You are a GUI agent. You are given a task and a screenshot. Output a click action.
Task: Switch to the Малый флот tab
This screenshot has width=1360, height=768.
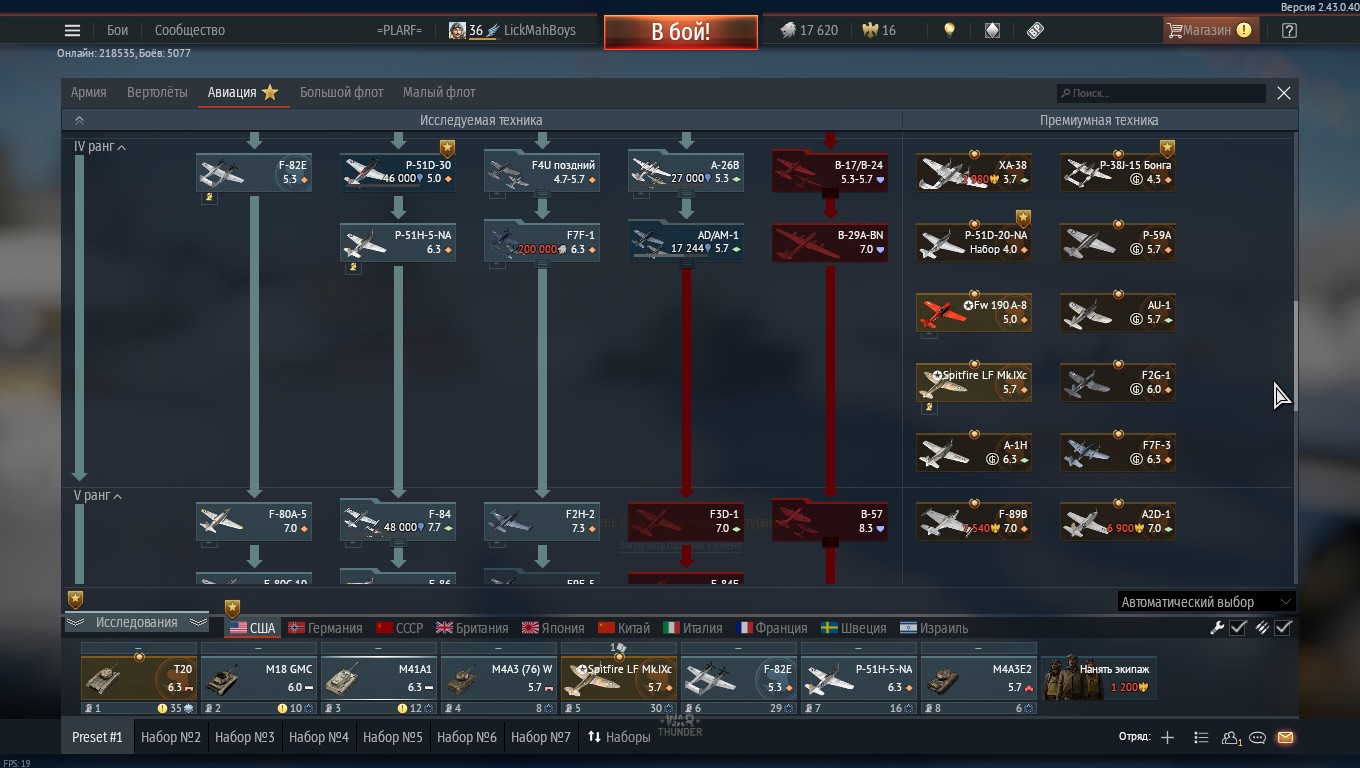pyautogui.click(x=439, y=92)
